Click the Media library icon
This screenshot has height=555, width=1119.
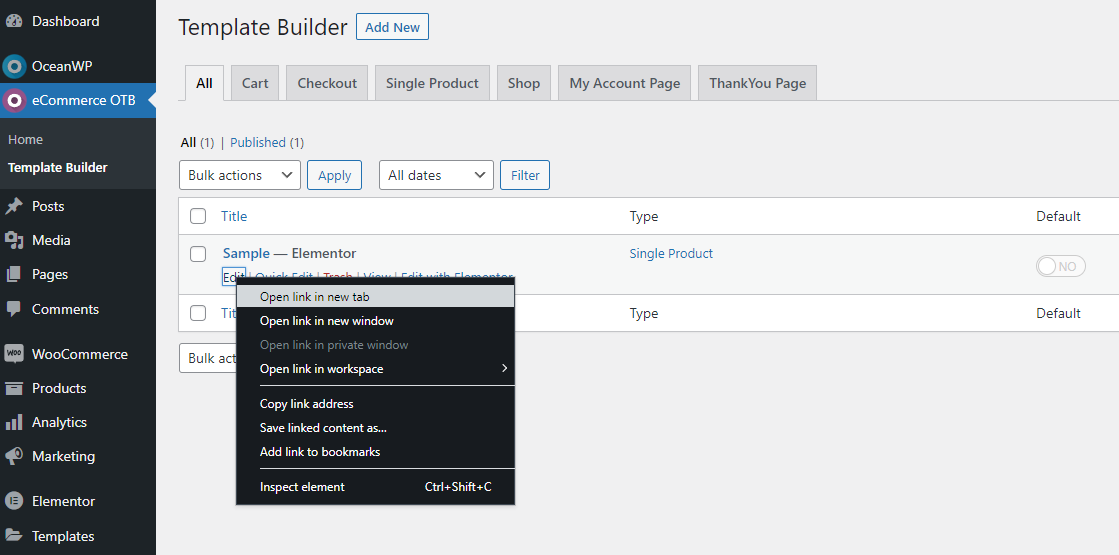point(14,240)
